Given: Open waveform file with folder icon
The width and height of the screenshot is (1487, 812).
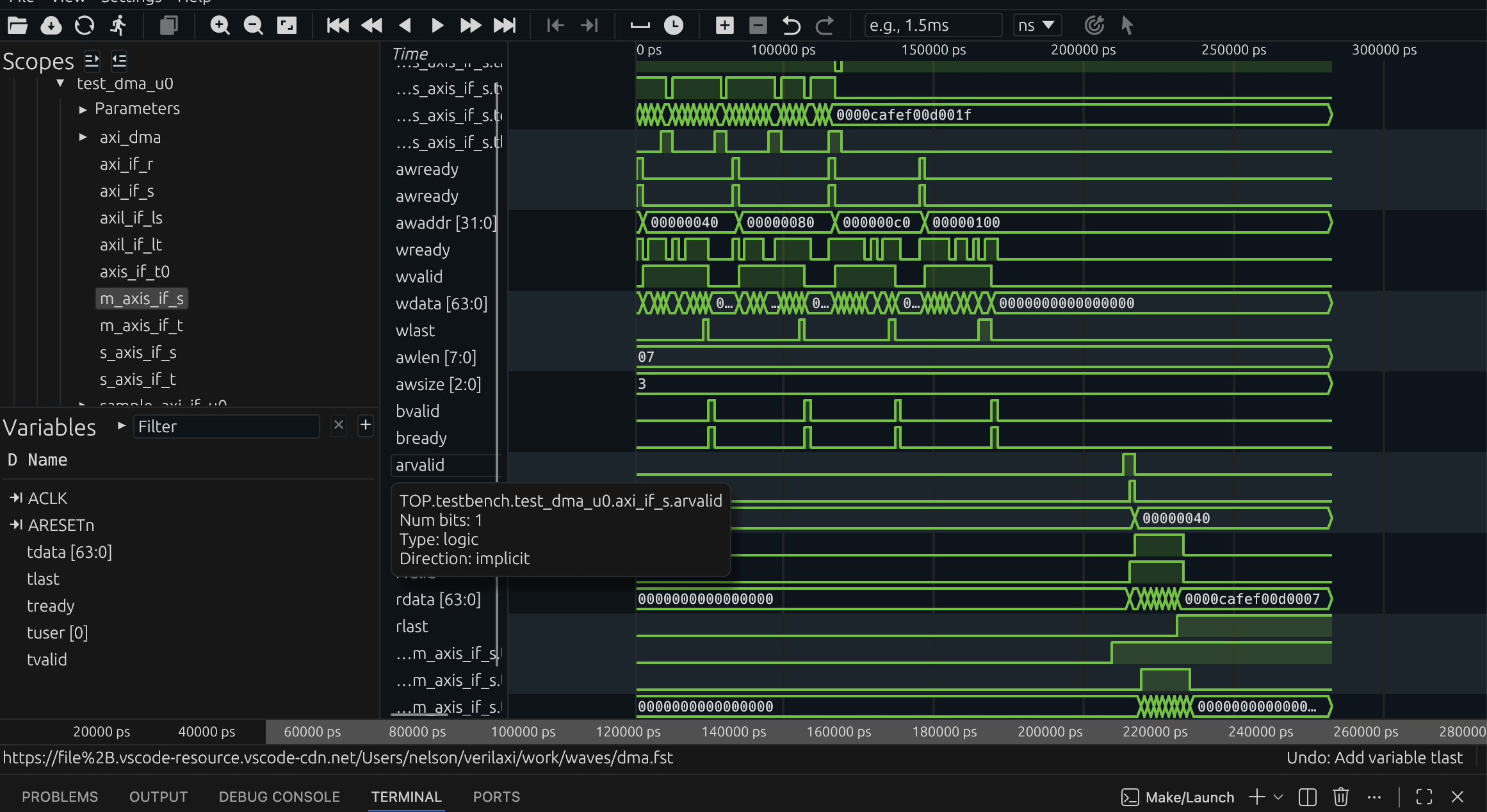Looking at the screenshot, I should pos(17,26).
